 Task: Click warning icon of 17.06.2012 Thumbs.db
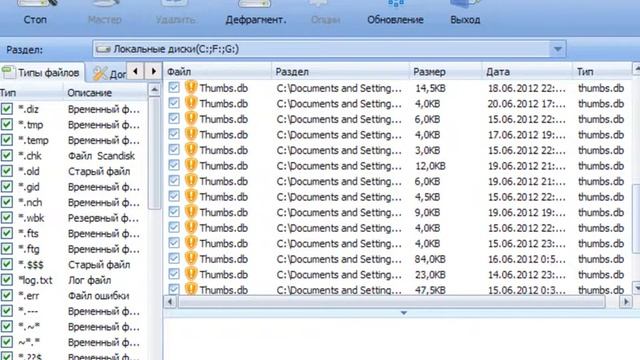tap(191, 134)
